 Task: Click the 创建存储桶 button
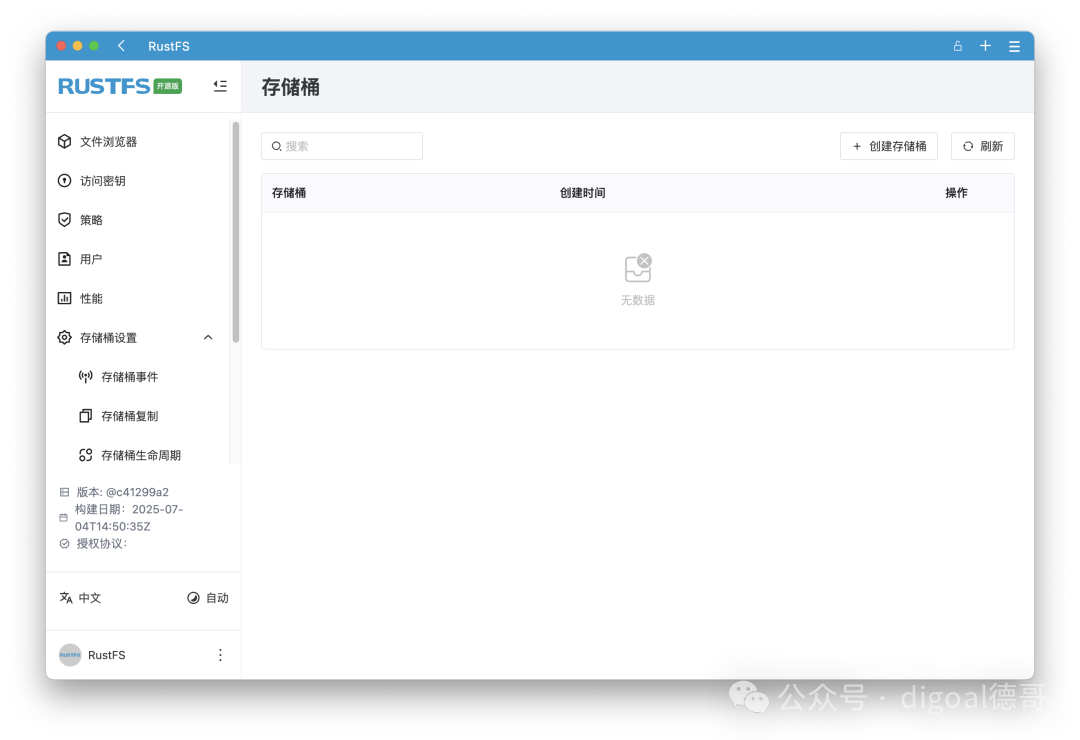pos(889,146)
